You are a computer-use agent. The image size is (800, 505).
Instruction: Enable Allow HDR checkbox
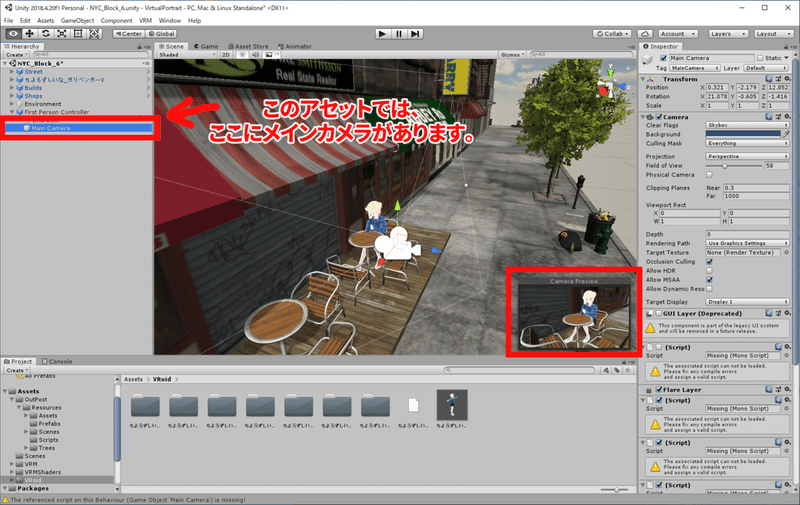tap(709, 271)
